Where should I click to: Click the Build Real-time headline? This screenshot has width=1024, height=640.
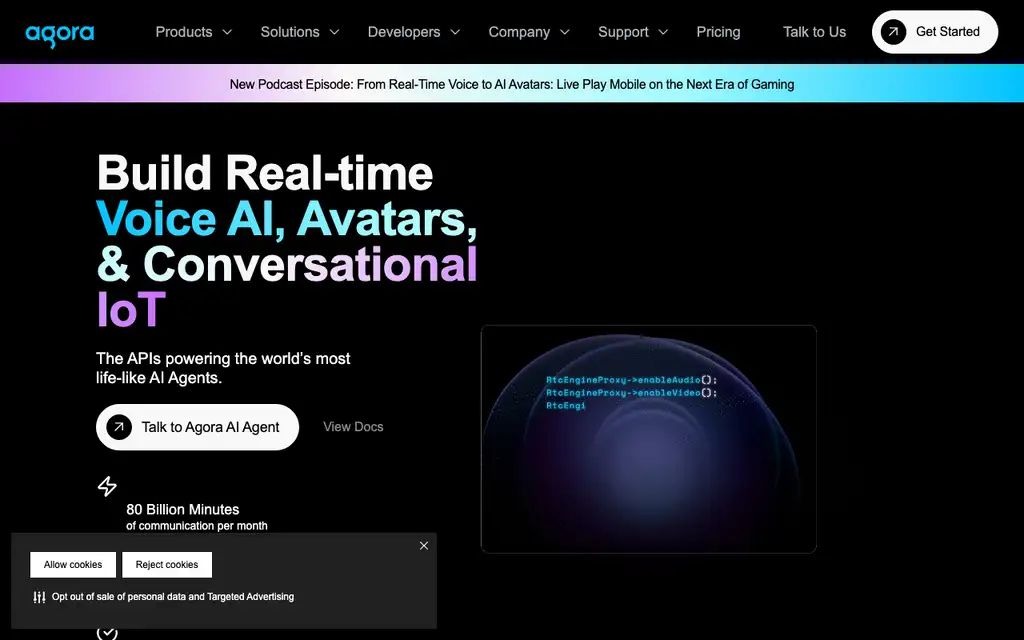pos(264,173)
